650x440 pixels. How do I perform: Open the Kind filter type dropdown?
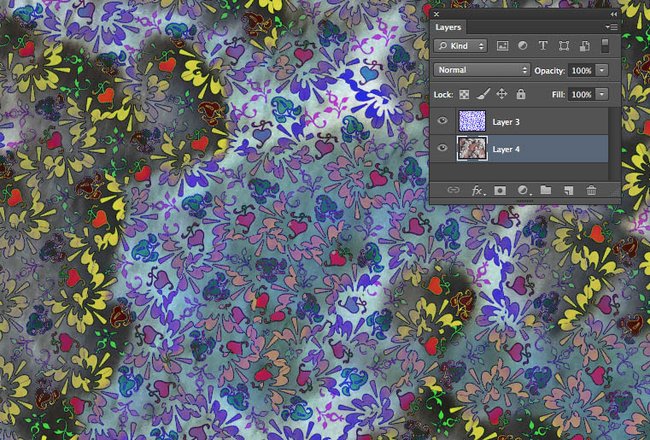[x=461, y=46]
